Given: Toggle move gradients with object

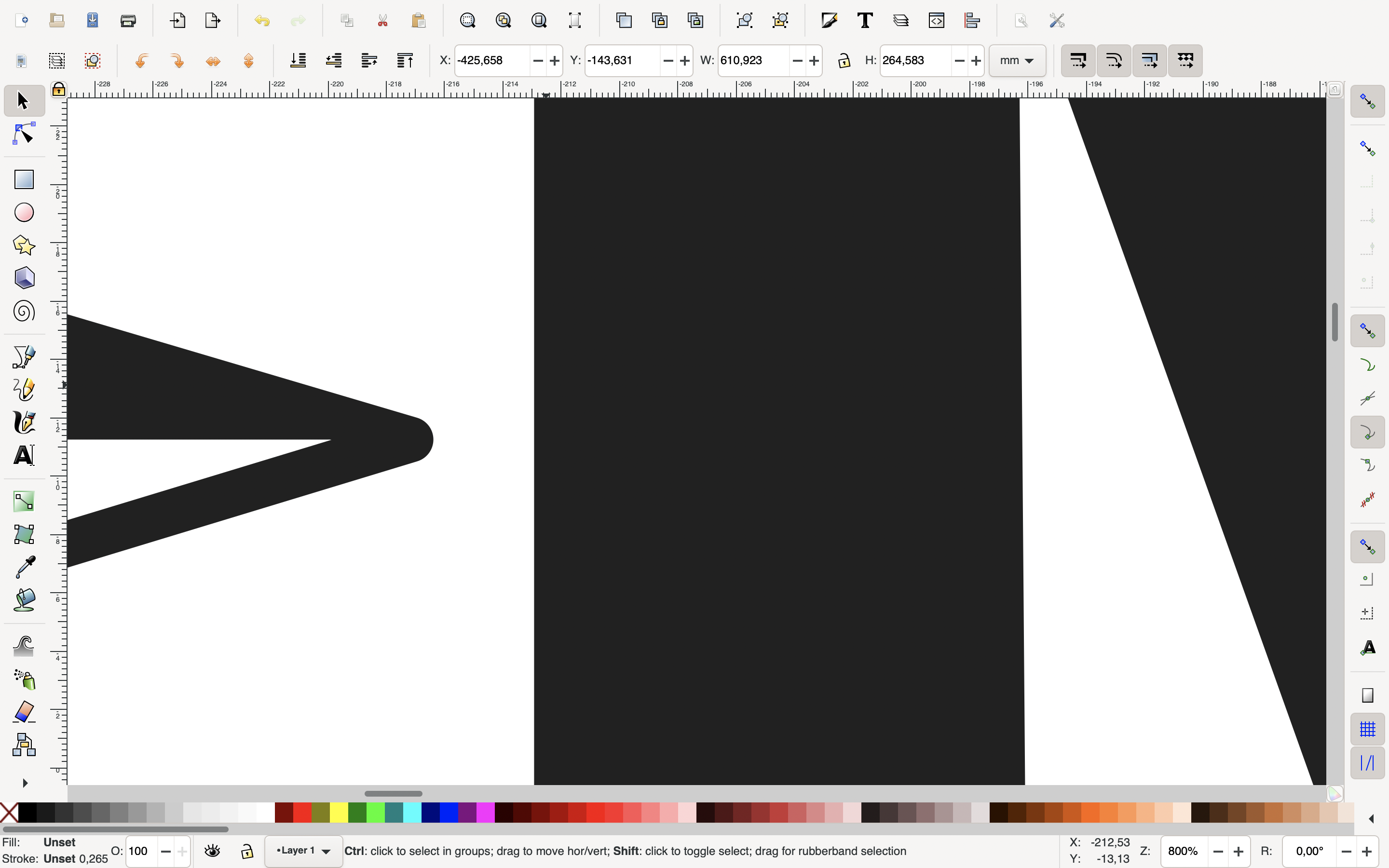Looking at the screenshot, I should click(x=1149, y=60).
